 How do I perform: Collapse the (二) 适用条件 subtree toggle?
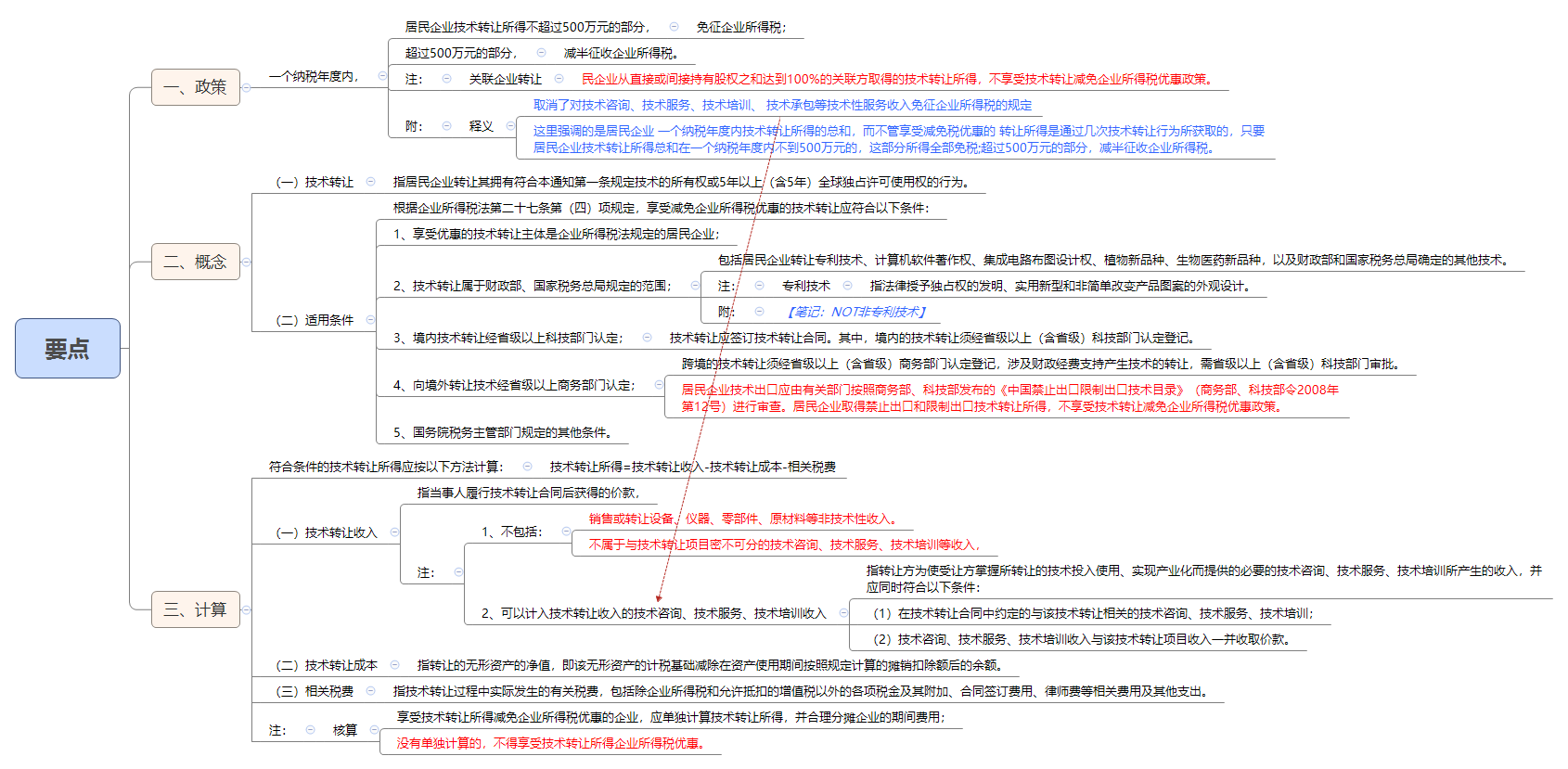click(x=370, y=320)
